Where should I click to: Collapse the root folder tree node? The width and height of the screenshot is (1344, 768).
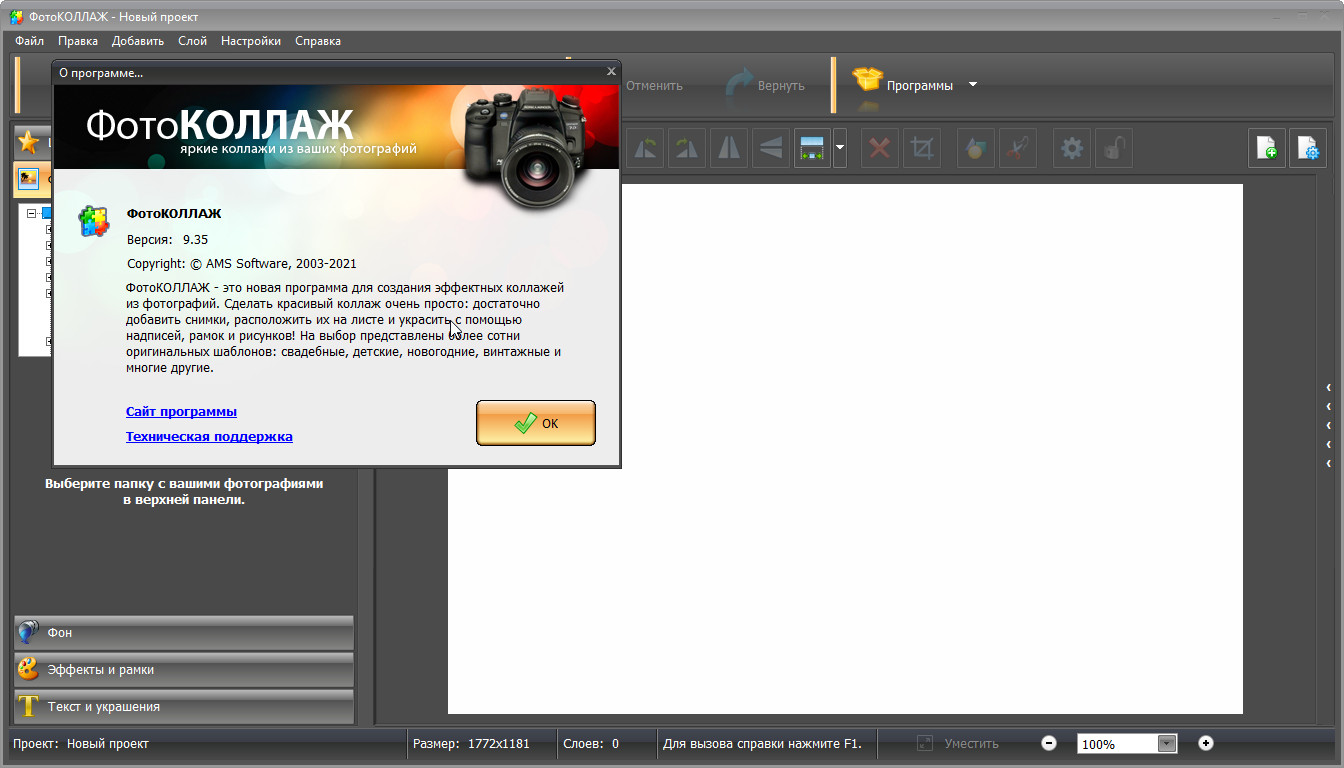click(x=32, y=213)
